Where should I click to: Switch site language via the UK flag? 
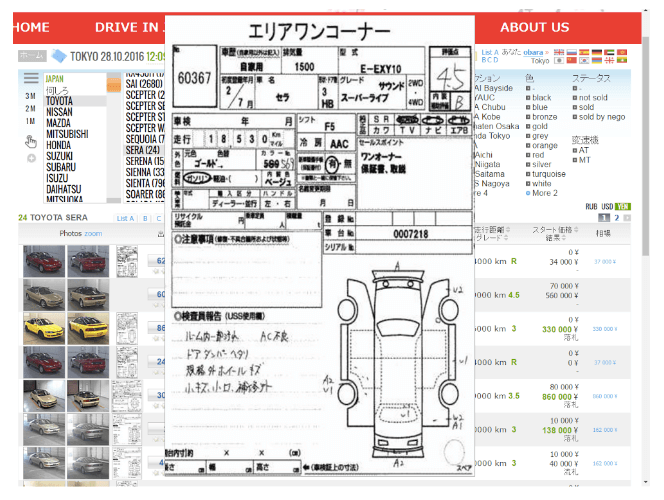pos(559,52)
